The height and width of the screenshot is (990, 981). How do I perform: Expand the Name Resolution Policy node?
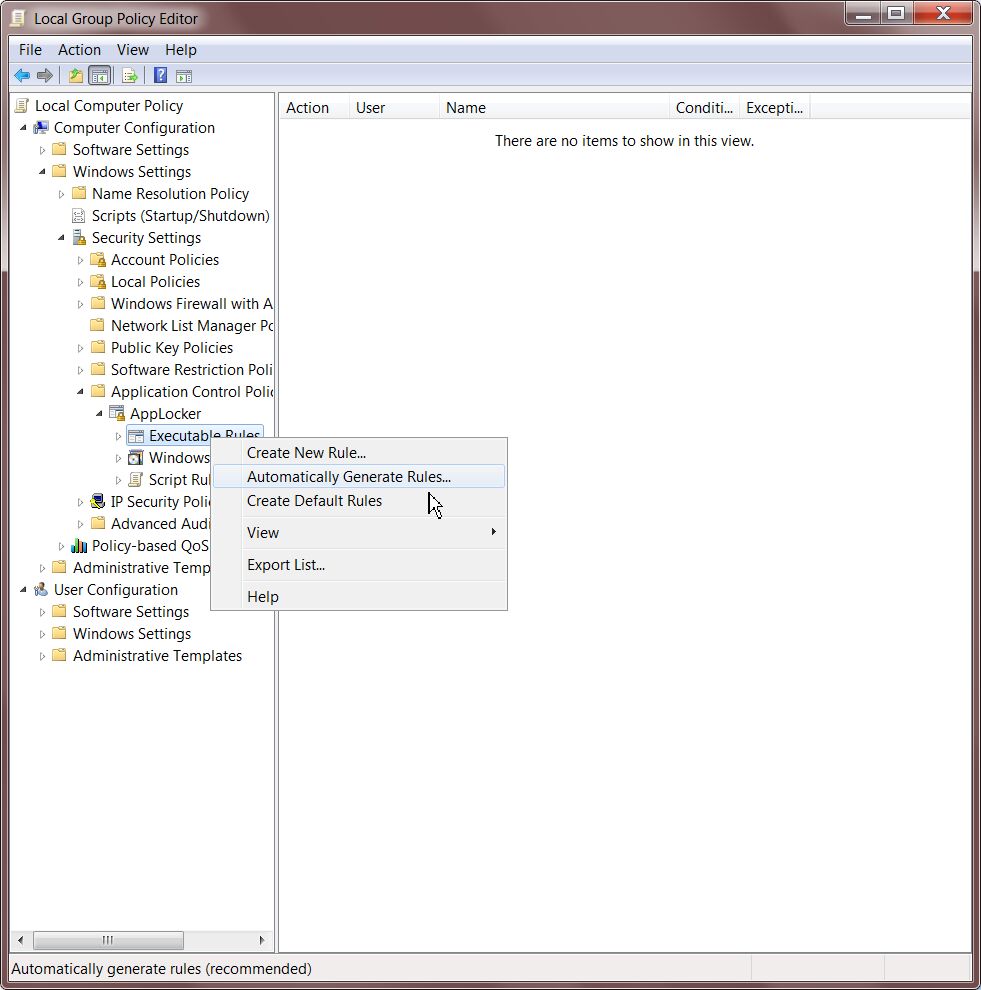click(x=61, y=194)
